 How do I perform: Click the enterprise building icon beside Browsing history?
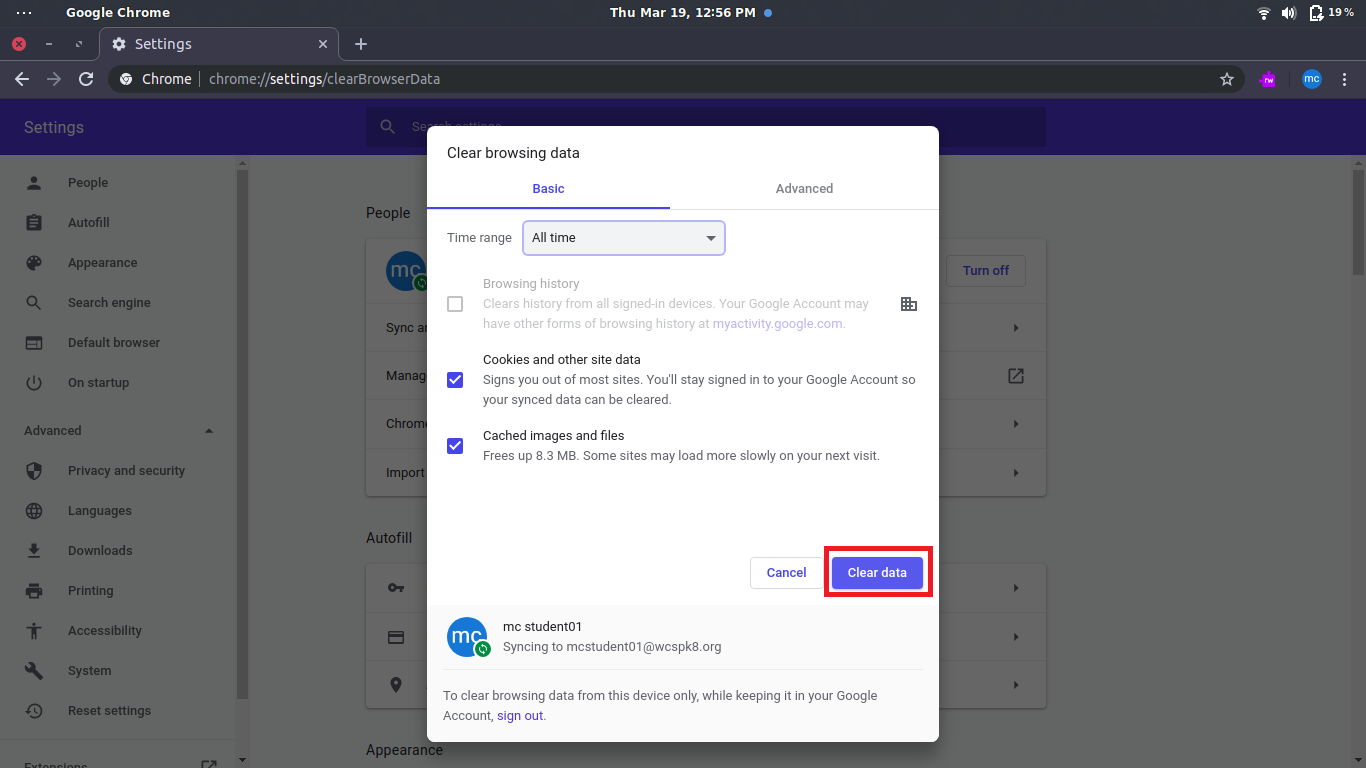click(x=908, y=304)
